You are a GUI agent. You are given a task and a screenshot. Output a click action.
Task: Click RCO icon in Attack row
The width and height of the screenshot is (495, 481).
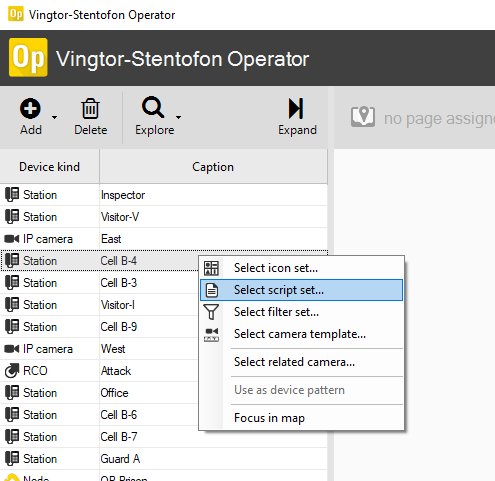tap(12, 371)
